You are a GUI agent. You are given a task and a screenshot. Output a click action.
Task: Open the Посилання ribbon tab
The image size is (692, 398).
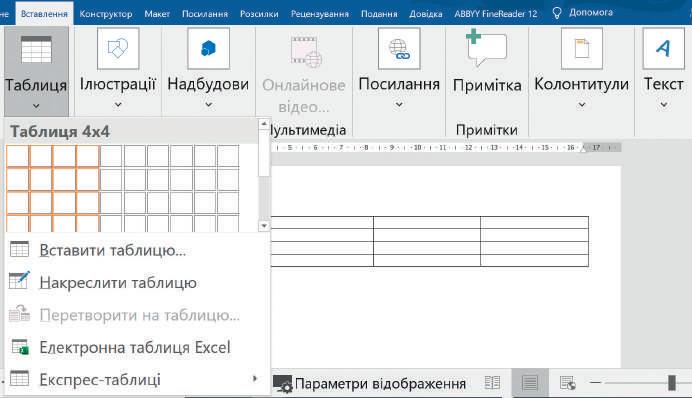pyautogui.click(x=205, y=14)
